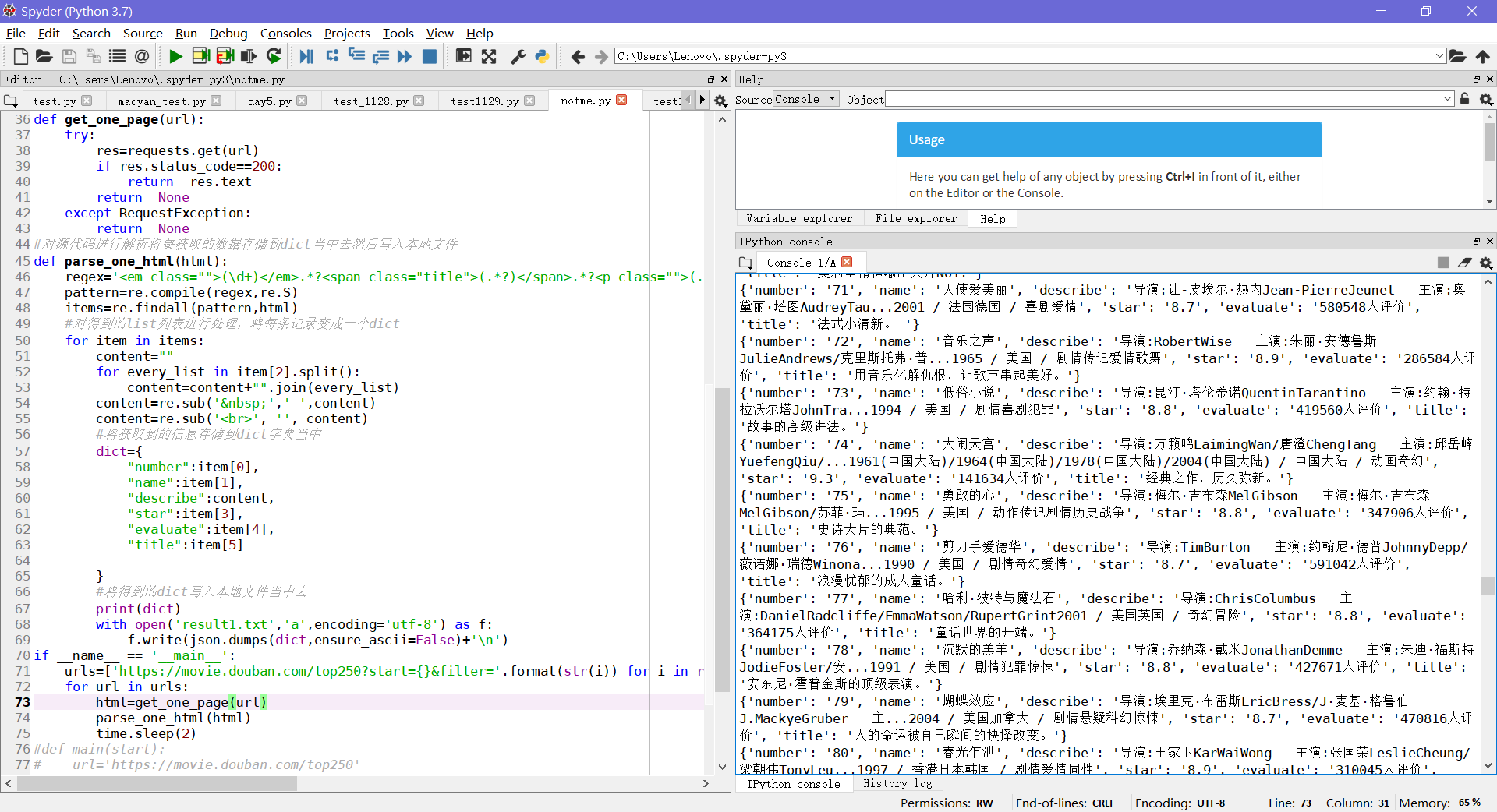
Task: Open the working directory path dropdown
Action: coord(1439,56)
